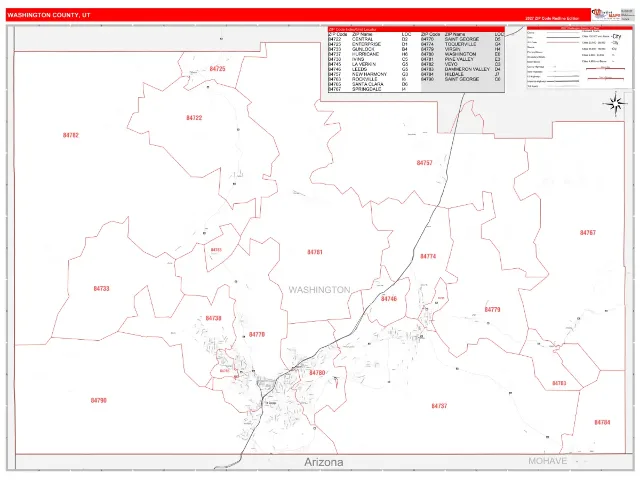
Task: Click DAMMERON VALLEY in the ZIP index
Action: [x=467, y=69]
